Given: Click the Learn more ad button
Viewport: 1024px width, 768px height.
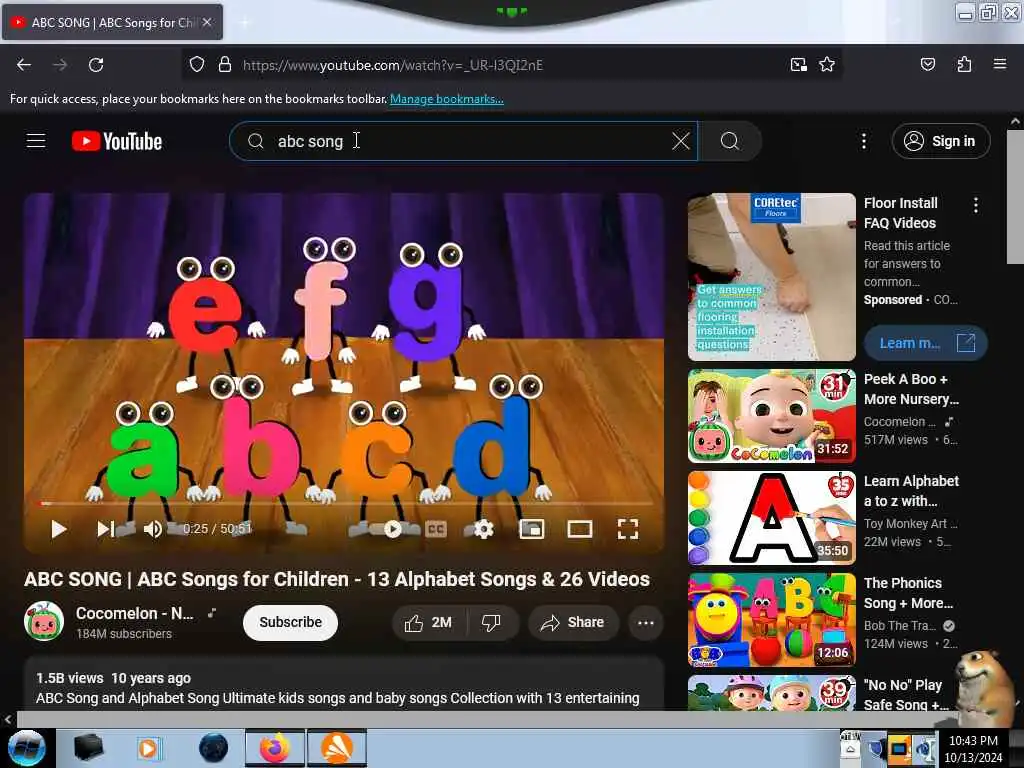Looking at the screenshot, I should 925,343.
